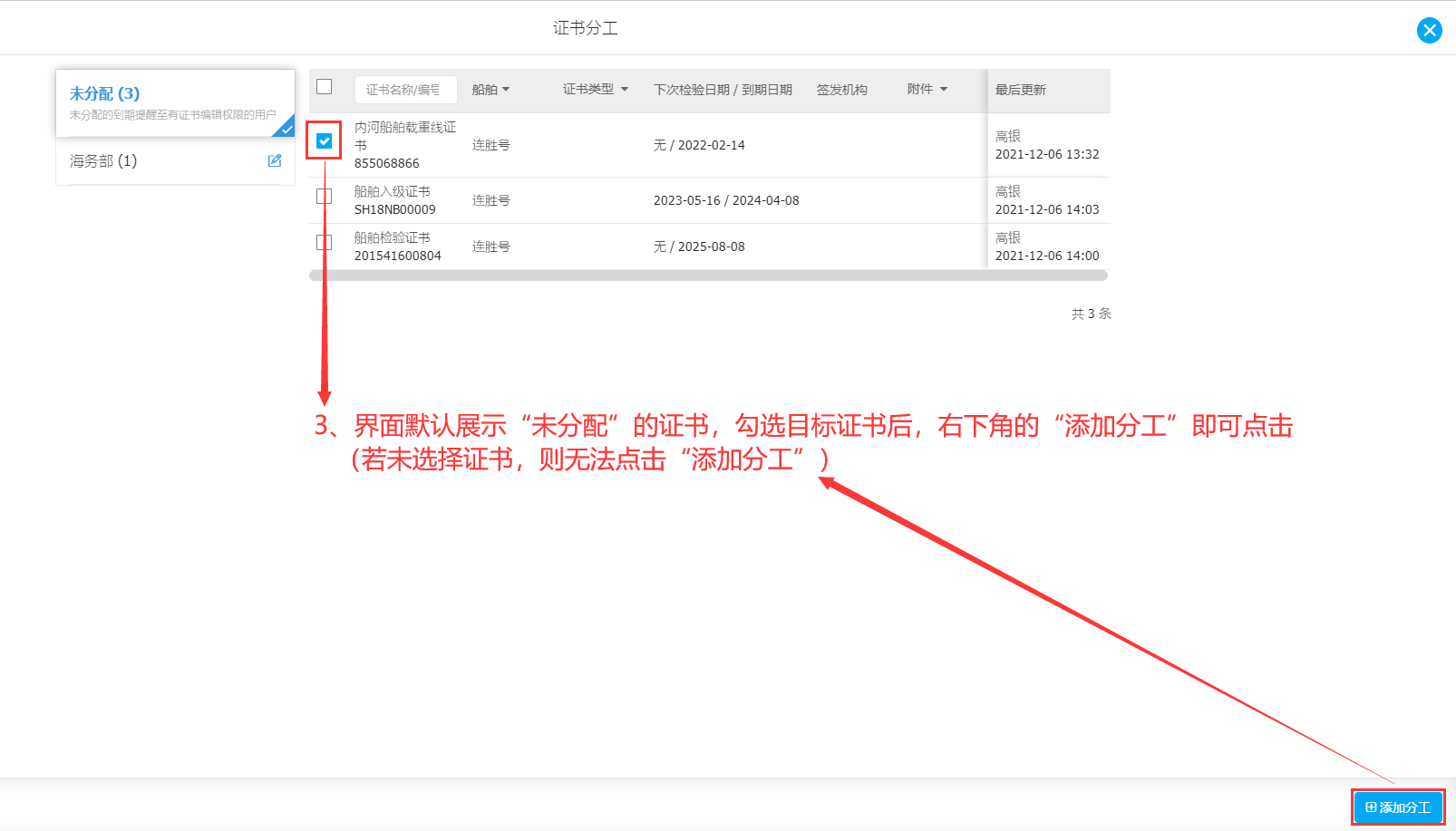Check the 船舶入级证书 row checkbox

(324, 196)
